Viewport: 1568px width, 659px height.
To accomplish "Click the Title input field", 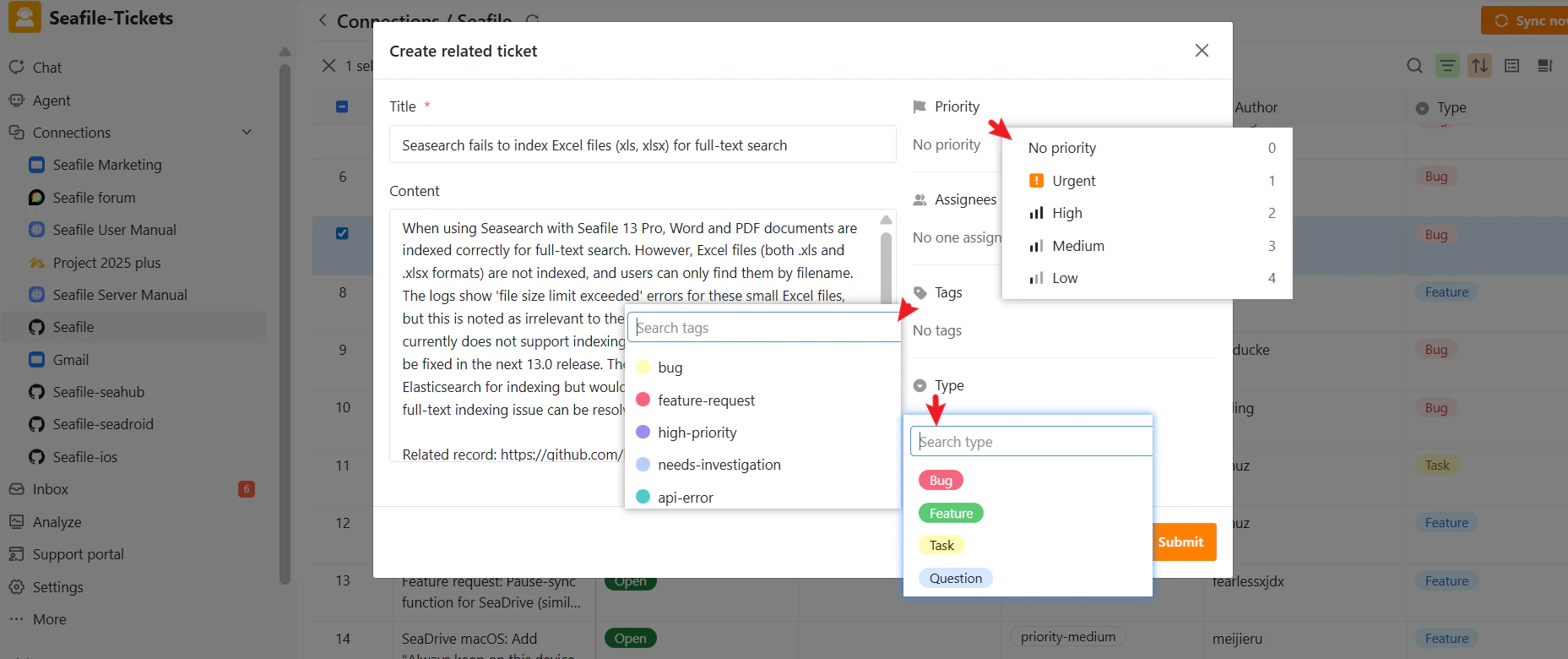I will coord(643,144).
